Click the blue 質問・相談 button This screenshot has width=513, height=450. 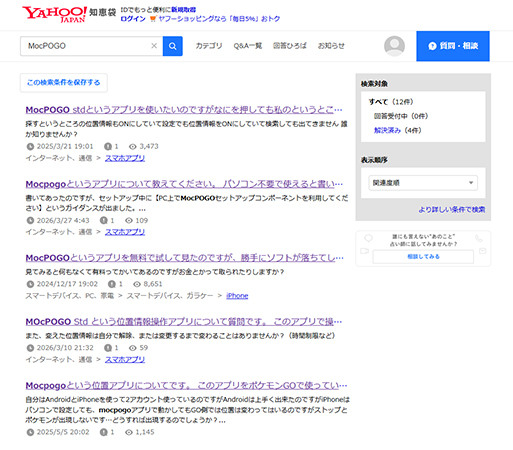(453, 46)
